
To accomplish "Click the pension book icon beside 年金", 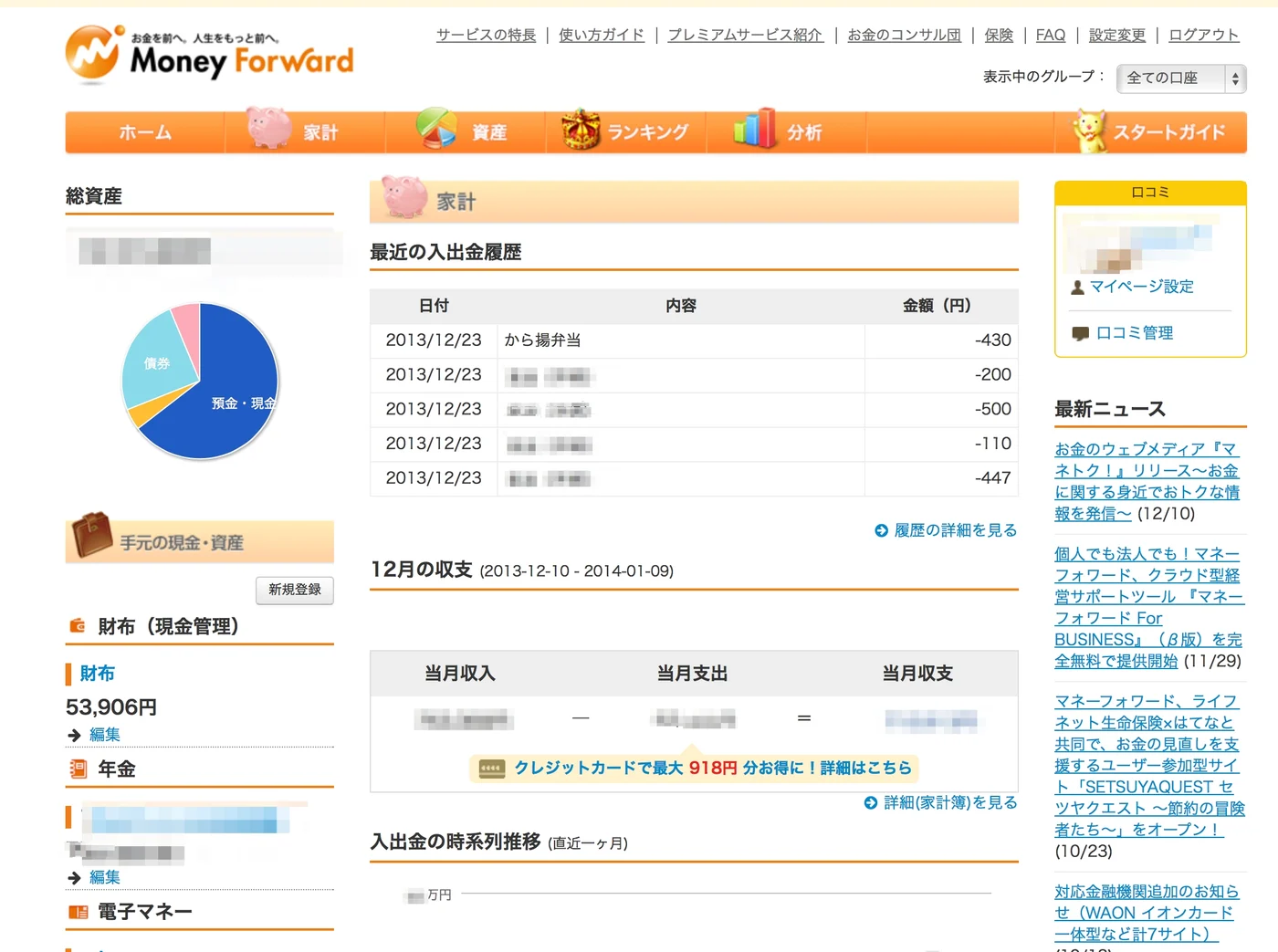I will click(x=78, y=769).
